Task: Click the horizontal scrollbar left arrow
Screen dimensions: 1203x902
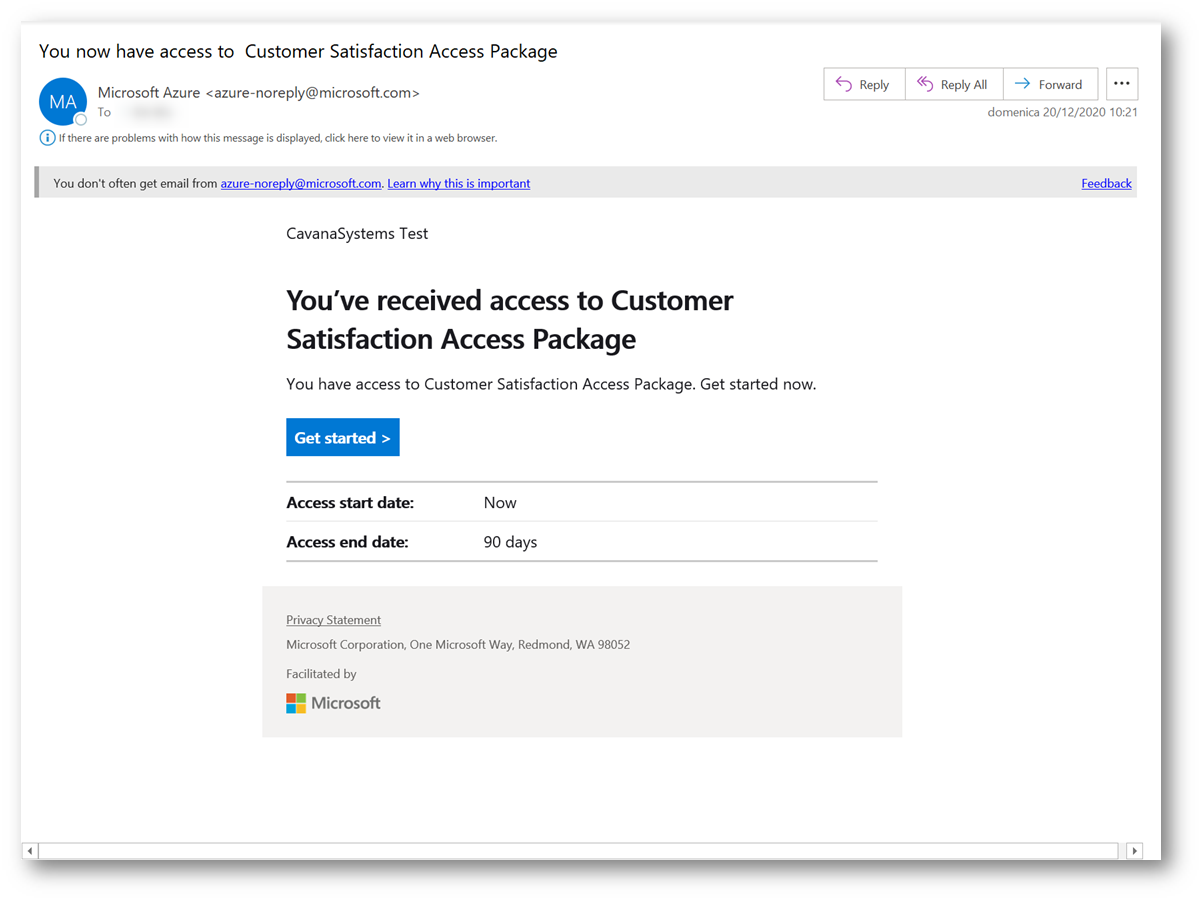Action: click(30, 851)
